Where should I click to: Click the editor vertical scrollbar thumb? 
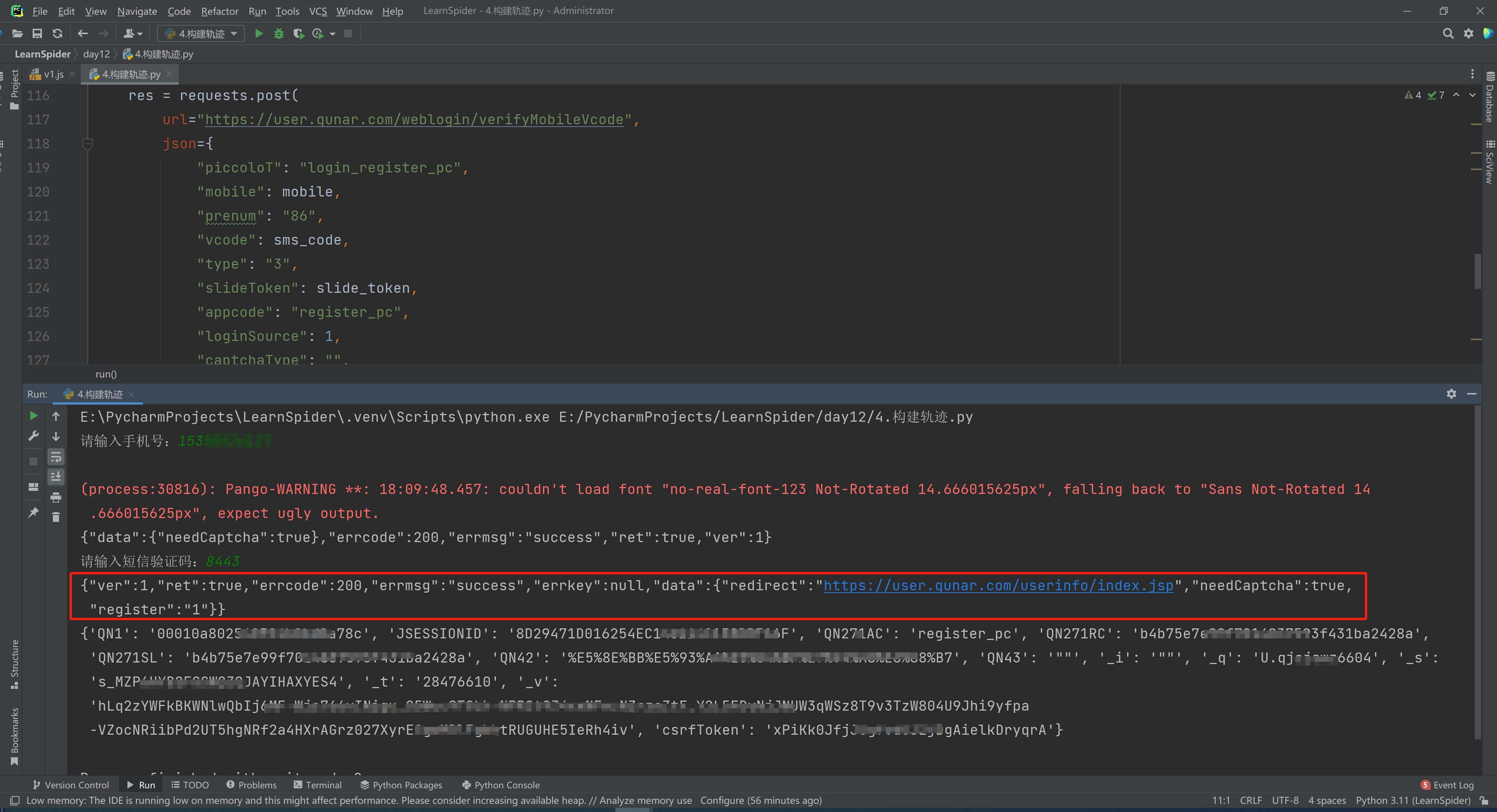click(x=1477, y=271)
